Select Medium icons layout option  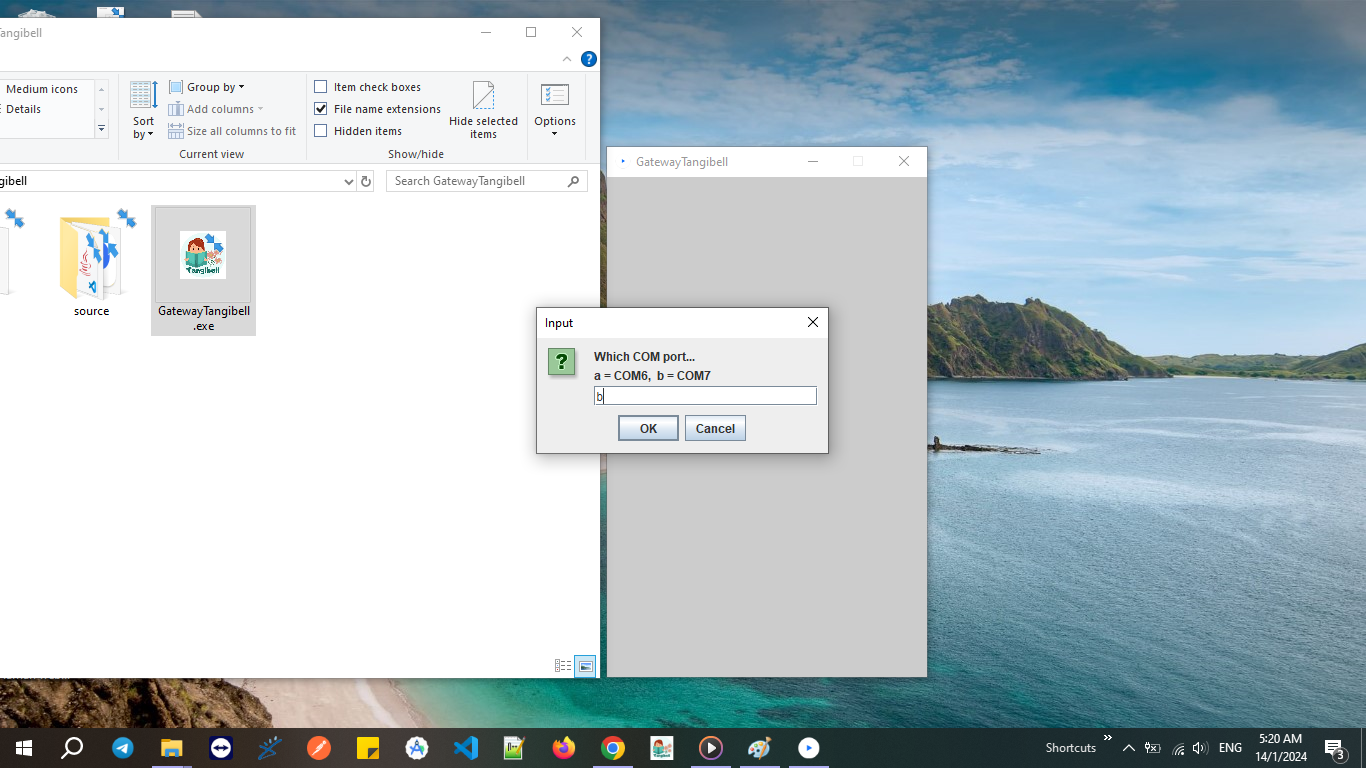click(x=42, y=89)
